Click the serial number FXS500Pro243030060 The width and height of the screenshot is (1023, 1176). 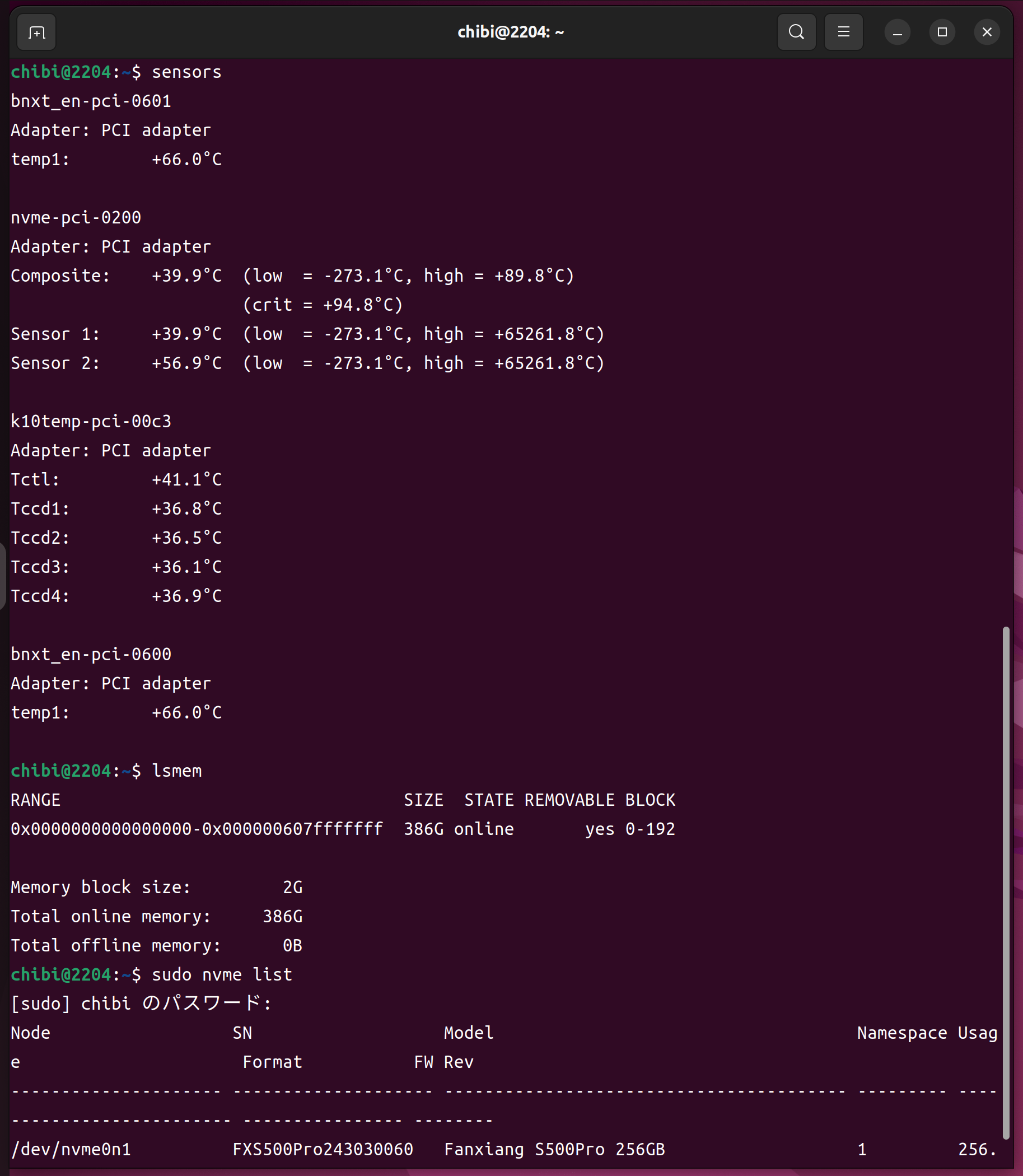323,1150
